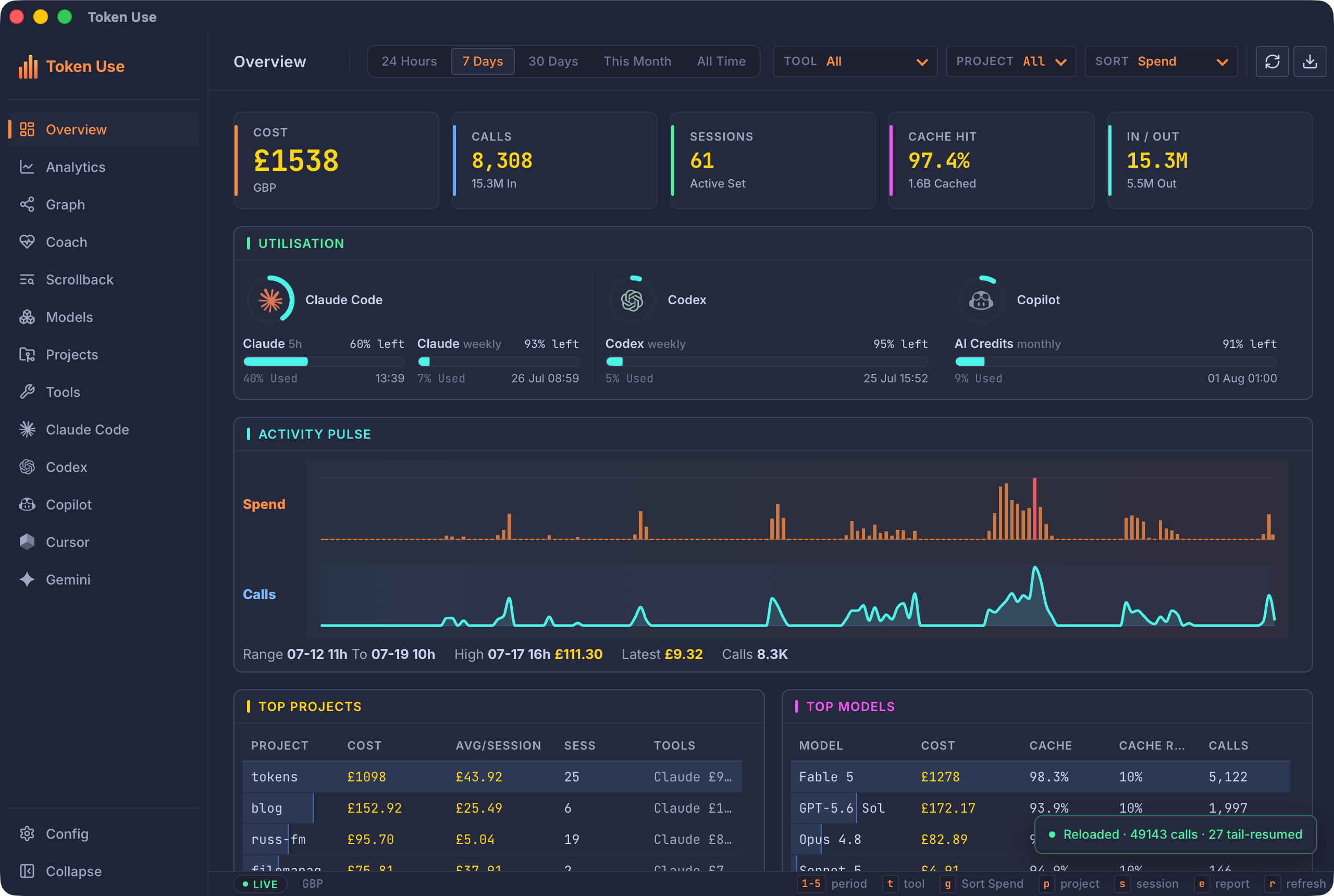Select the 'tokens' project row

(x=492, y=777)
